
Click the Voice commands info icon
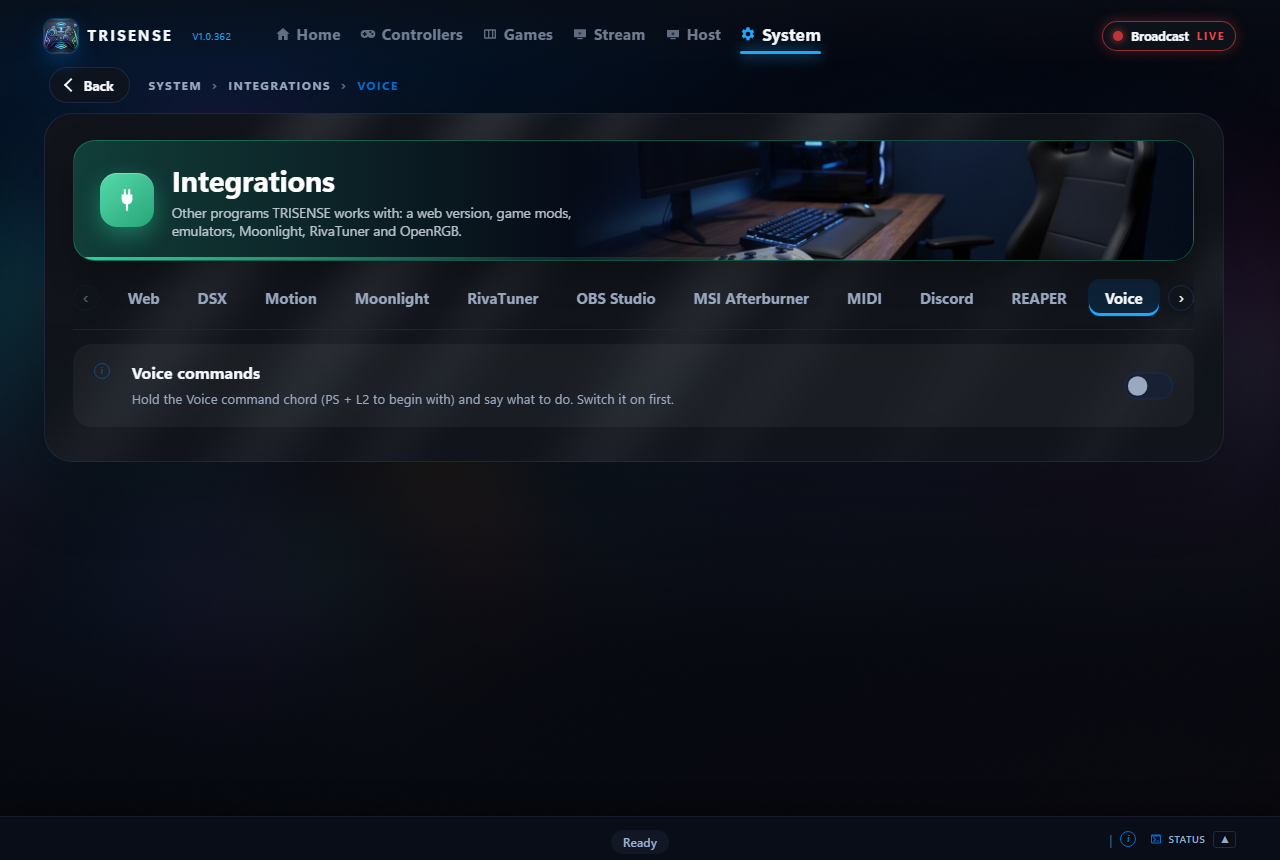(102, 371)
